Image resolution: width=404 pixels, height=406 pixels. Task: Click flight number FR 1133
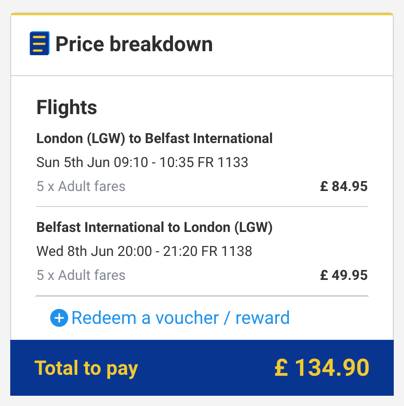(x=223, y=162)
